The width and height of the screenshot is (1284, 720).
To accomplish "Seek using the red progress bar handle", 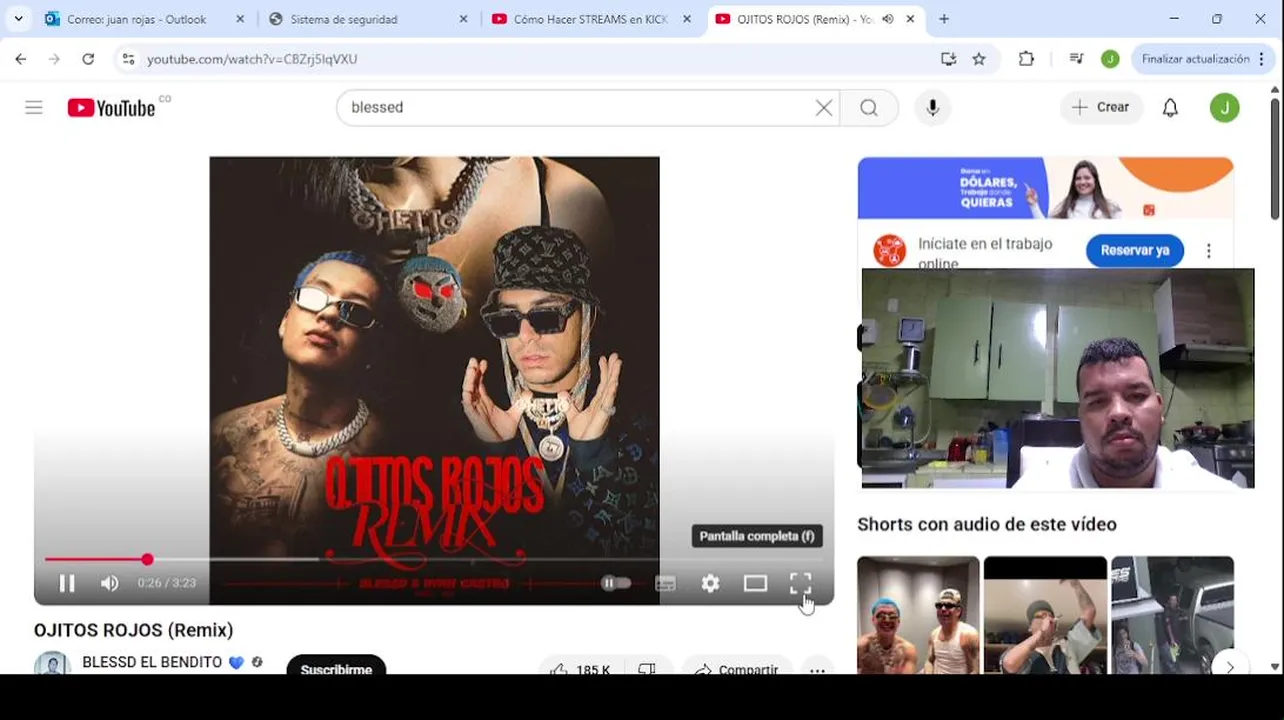I will pyautogui.click(x=147, y=559).
